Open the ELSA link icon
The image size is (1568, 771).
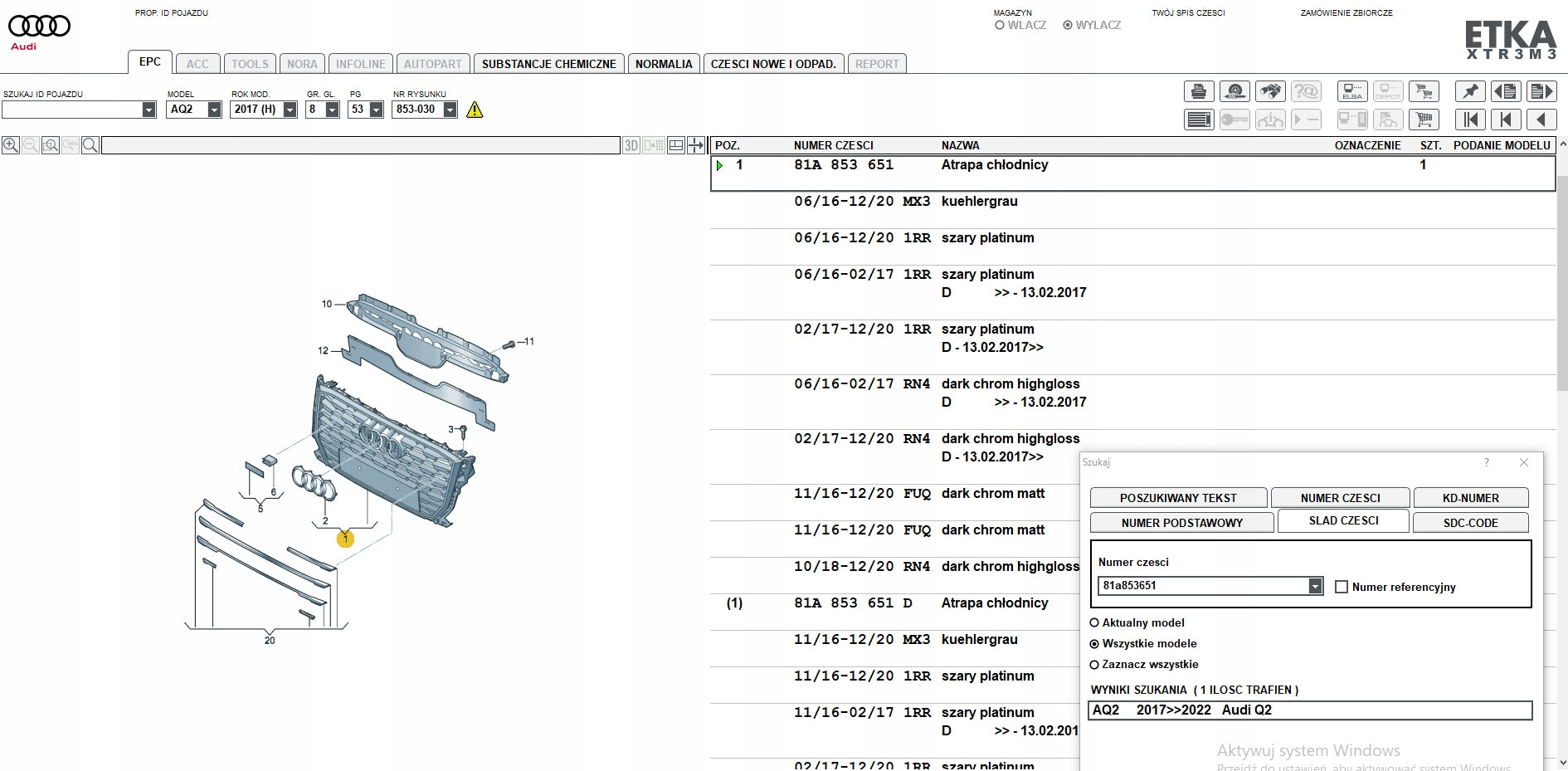pos(1352,91)
